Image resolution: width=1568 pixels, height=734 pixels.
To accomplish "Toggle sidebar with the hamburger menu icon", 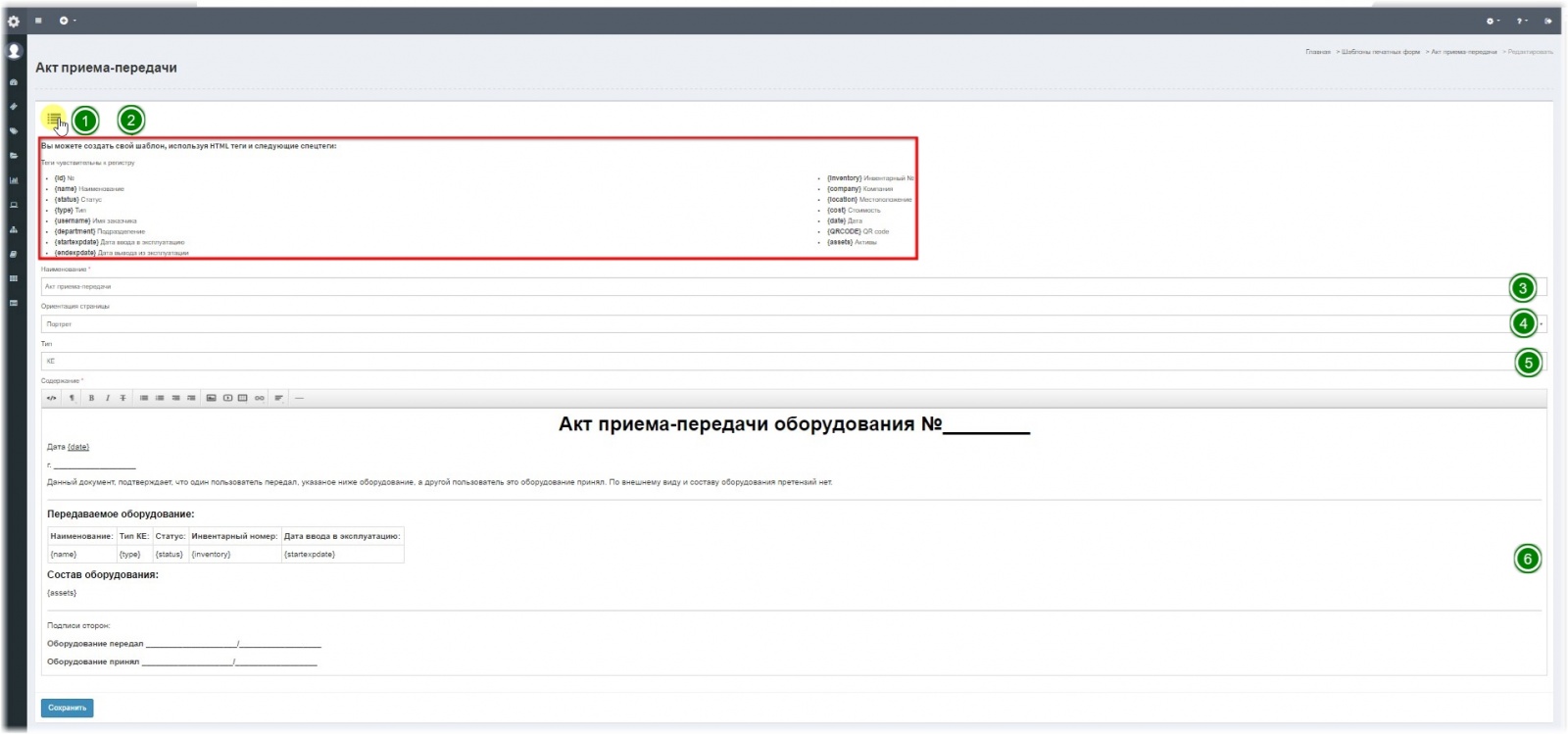I will tap(38, 21).
